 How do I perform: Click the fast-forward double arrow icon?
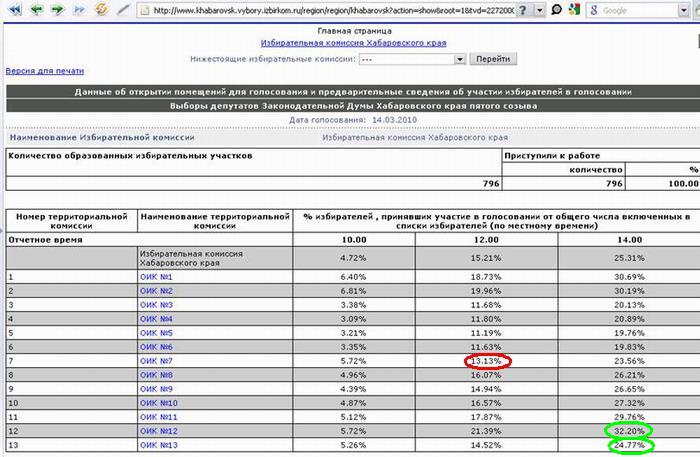click(x=78, y=10)
